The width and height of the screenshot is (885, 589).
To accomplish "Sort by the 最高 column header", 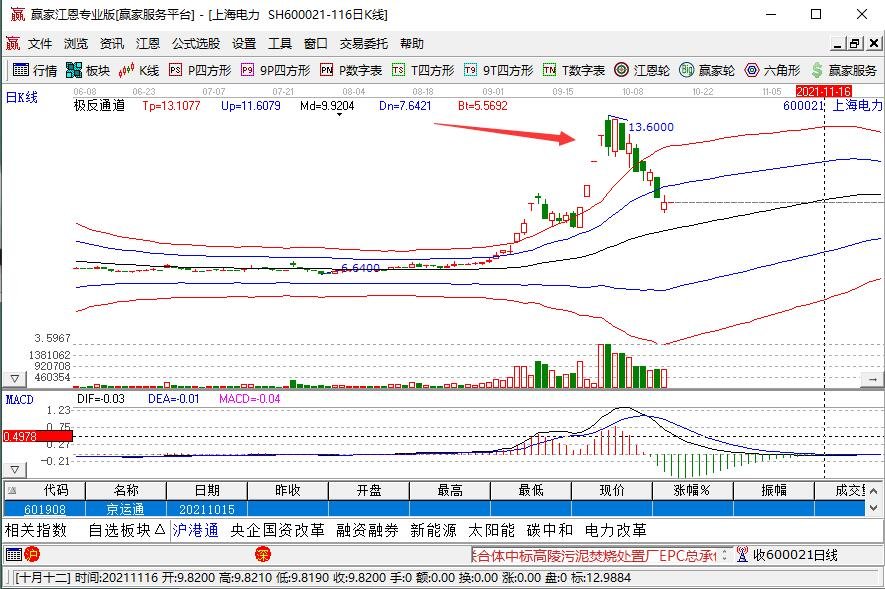I will click(450, 490).
